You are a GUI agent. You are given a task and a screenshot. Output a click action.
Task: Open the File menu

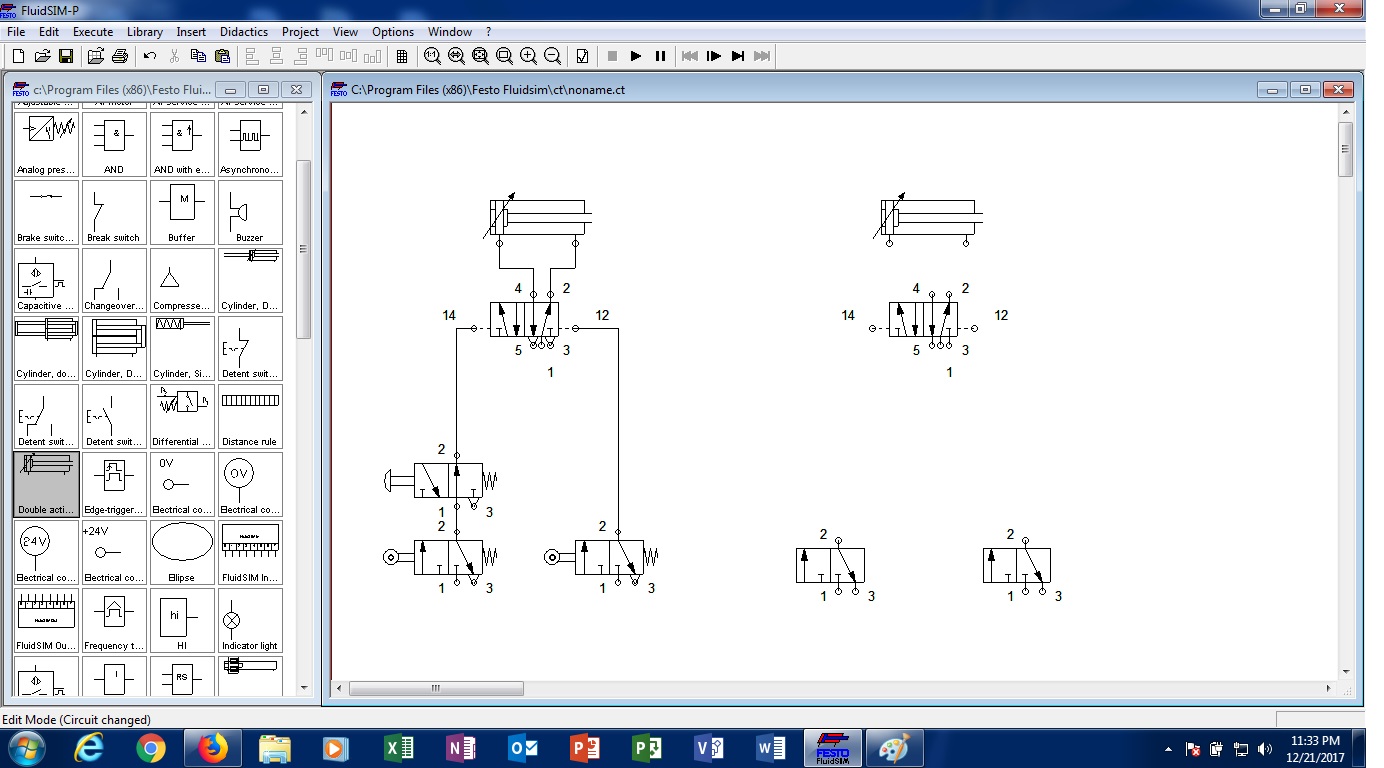coord(16,32)
